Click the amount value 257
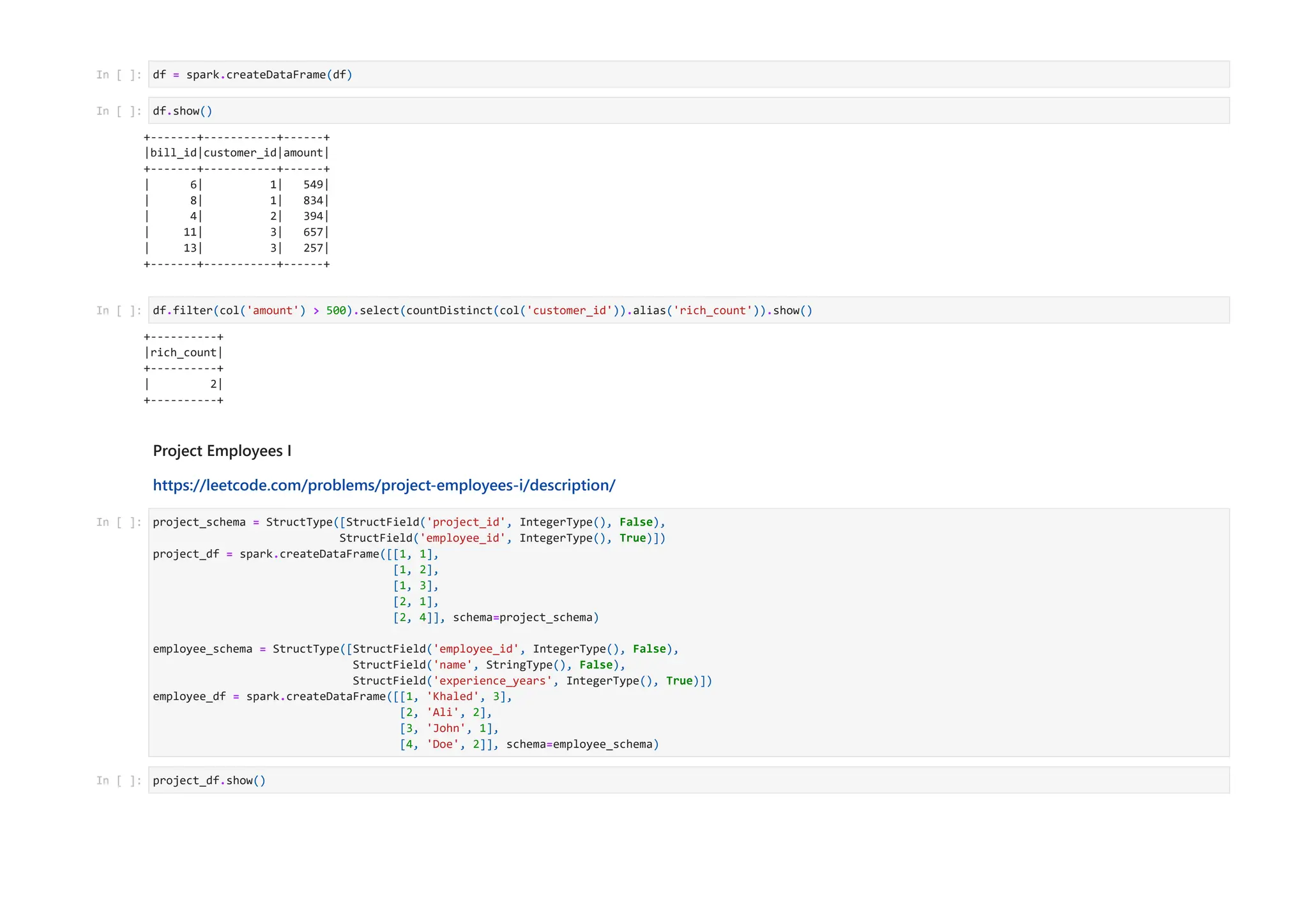The image size is (1308, 924). (313, 248)
